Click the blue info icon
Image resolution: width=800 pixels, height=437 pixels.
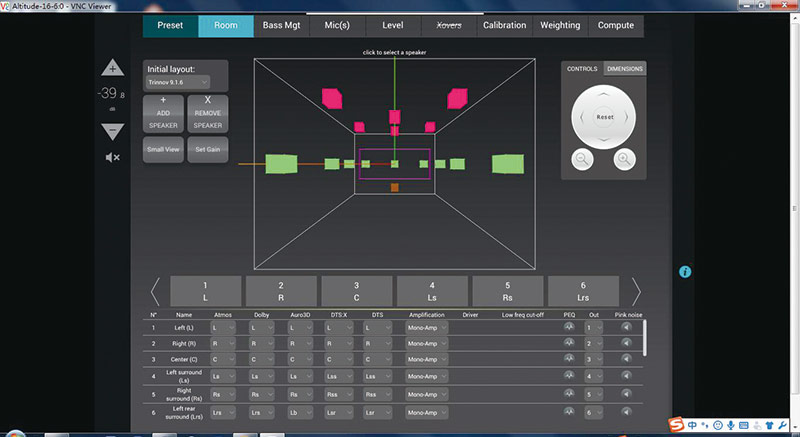pyautogui.click(x=685, y=272)
